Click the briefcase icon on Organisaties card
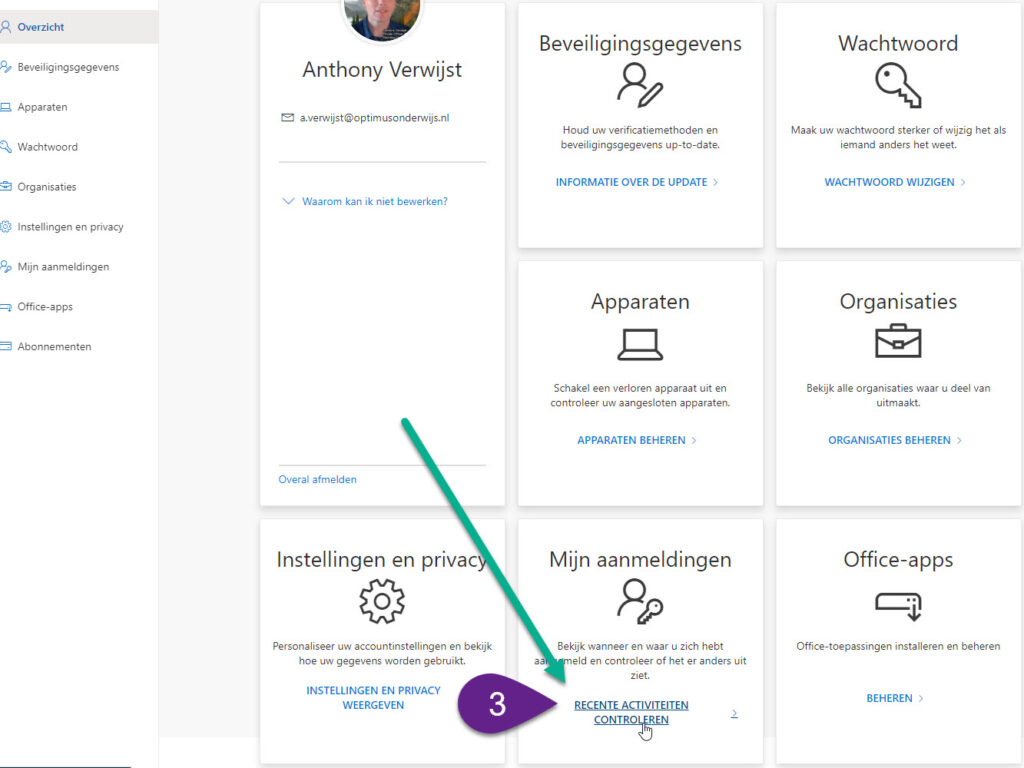 [897, 342]
